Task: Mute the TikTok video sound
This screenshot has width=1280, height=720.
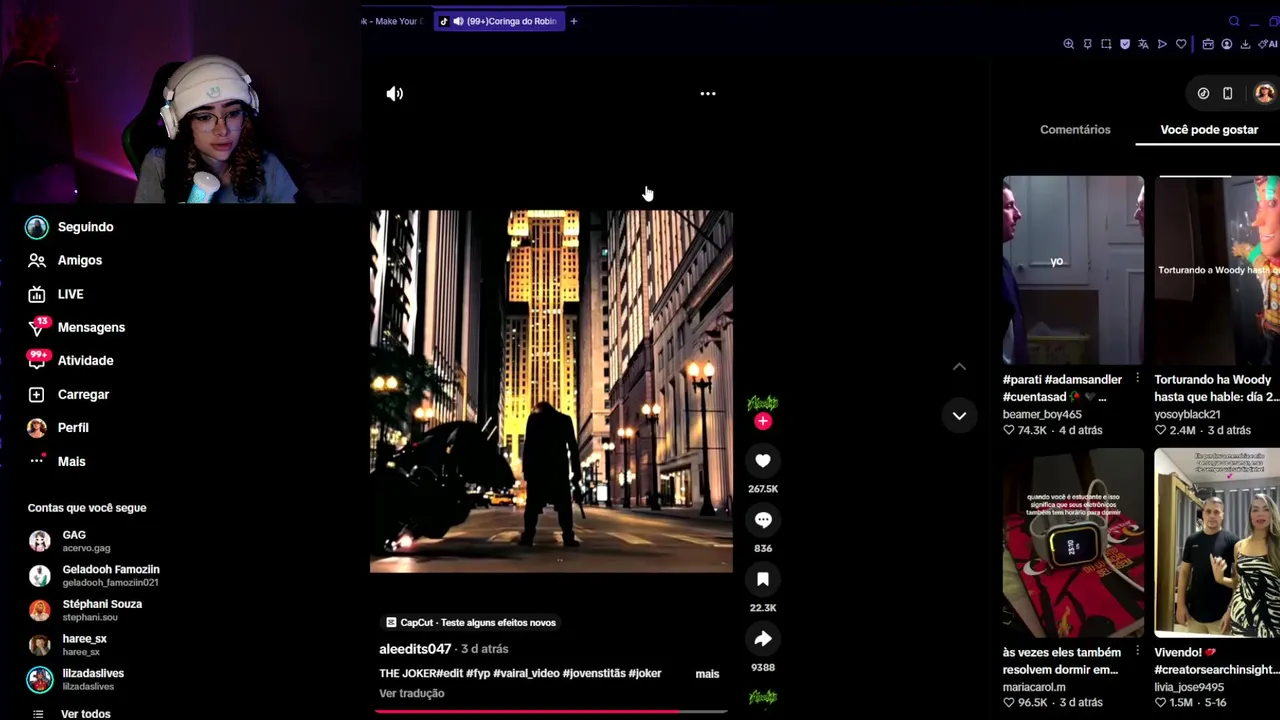Action: (x=395, y=94)
